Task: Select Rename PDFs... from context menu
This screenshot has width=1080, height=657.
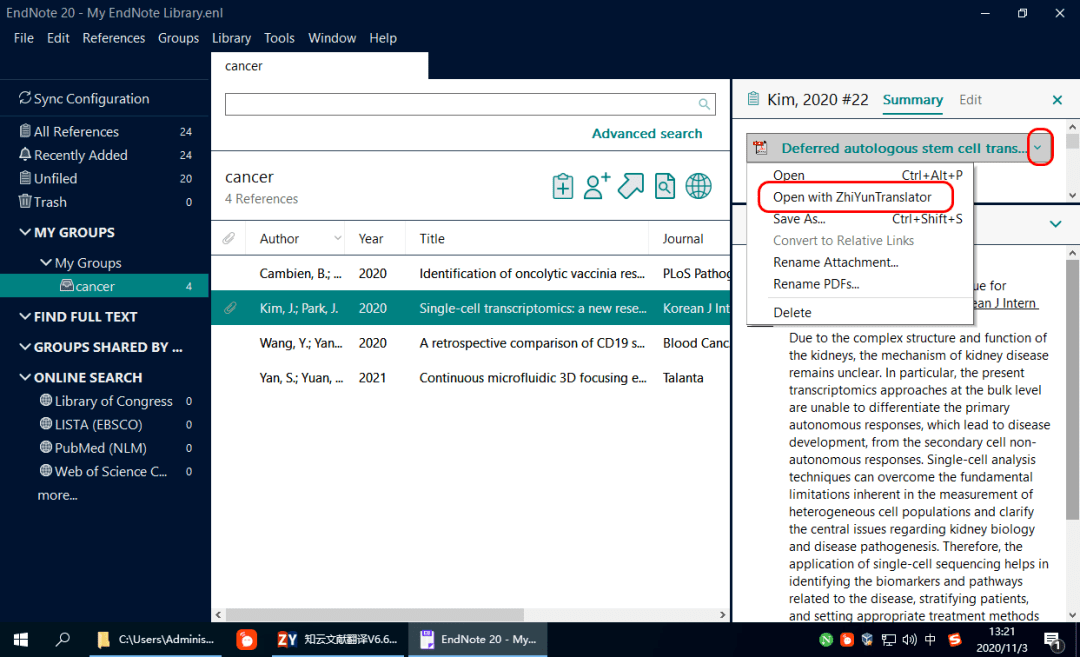Action: pyautogui.click(x=816, y=284)
